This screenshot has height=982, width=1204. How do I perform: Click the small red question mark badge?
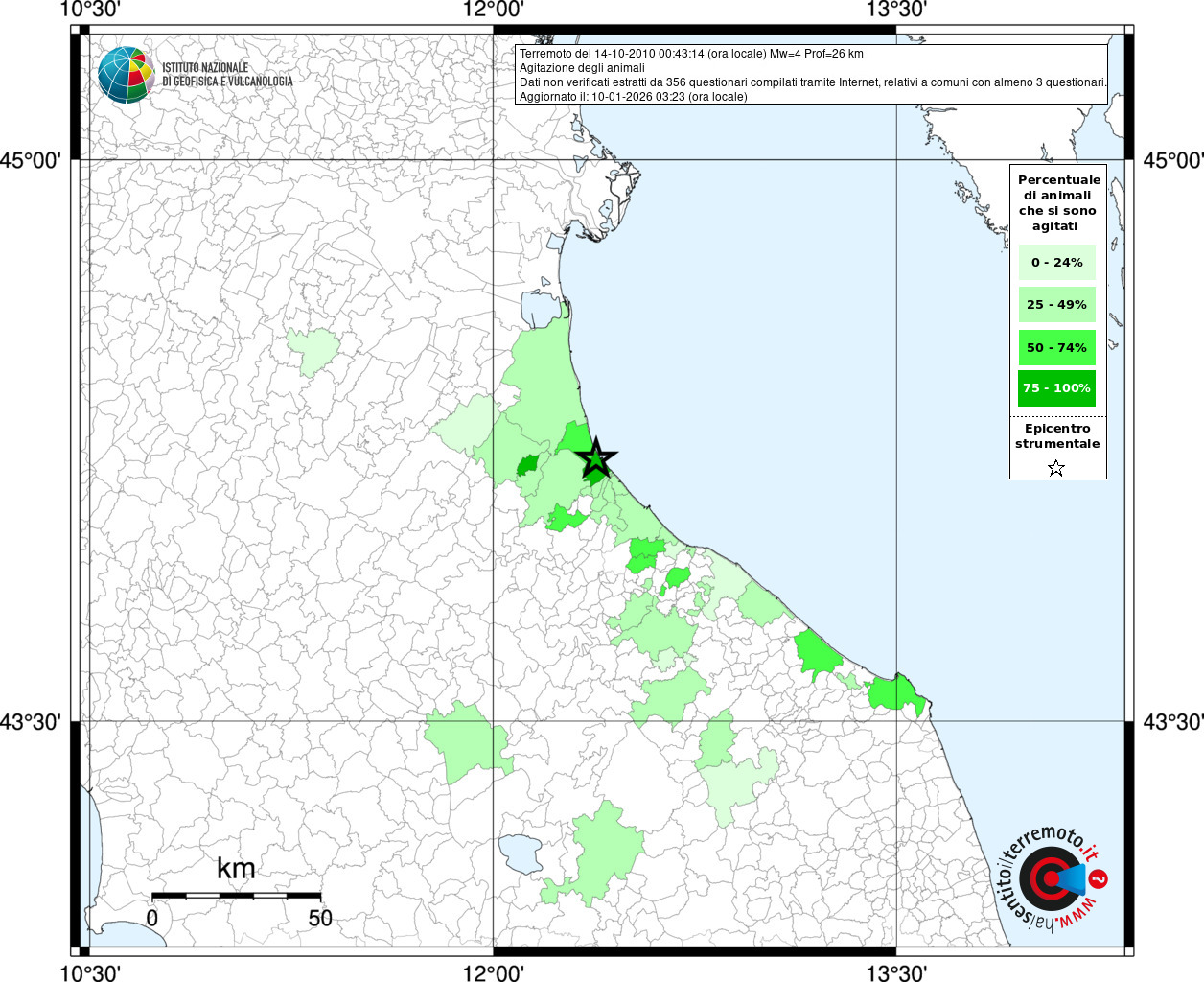pyautogui.click(x=1100, y=878)
